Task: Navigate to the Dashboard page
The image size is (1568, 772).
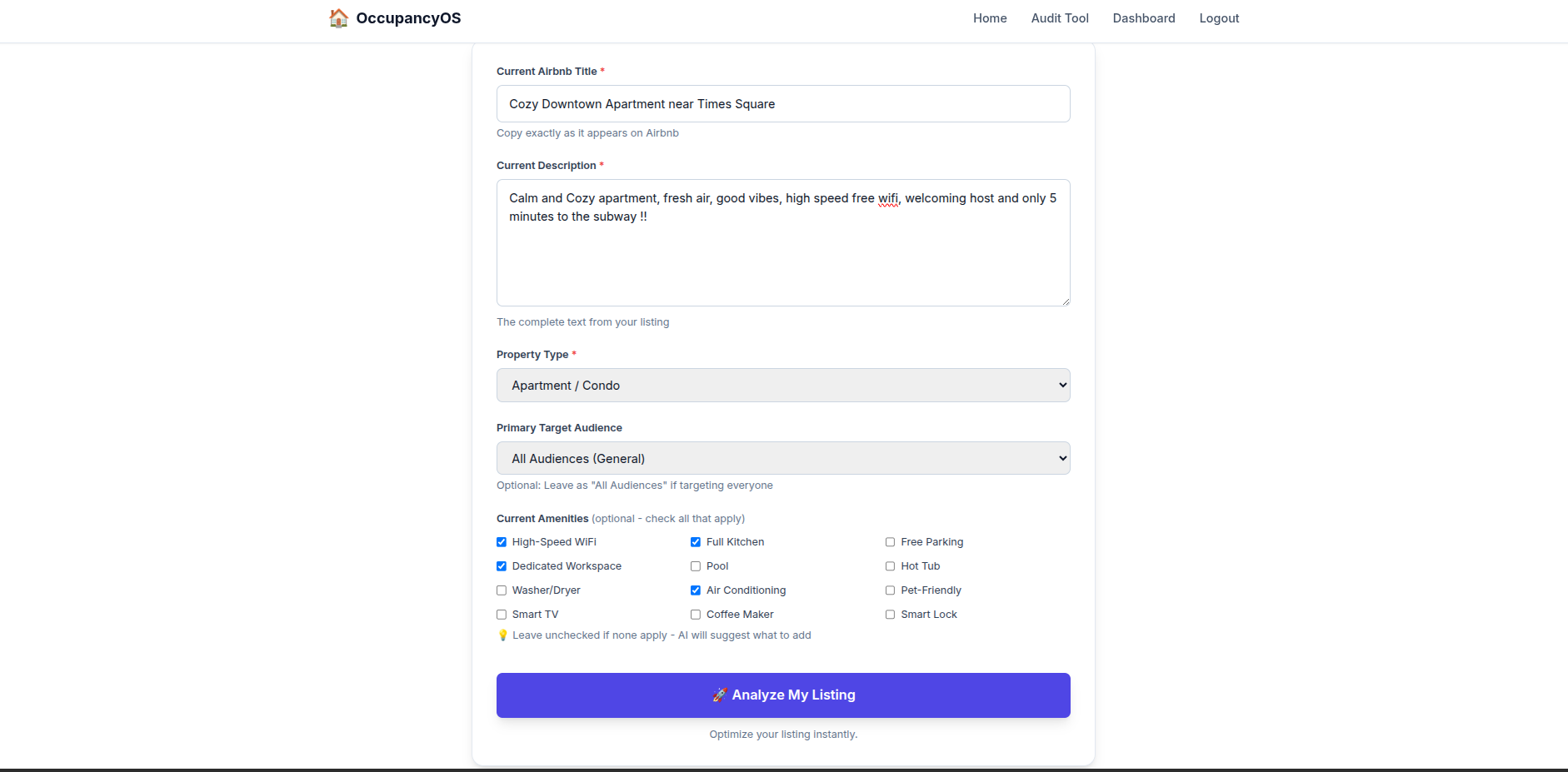Action: click(1143, 17)
